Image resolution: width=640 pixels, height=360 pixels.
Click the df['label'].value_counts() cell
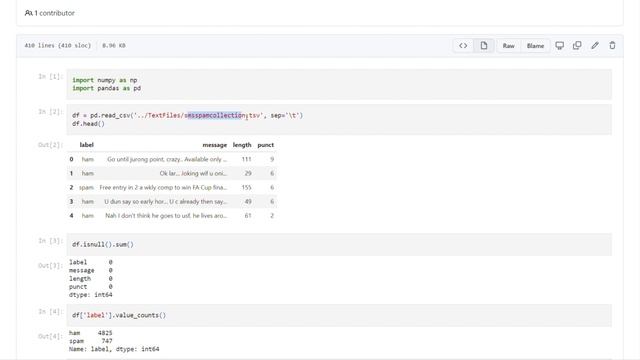[x=339, y=315]
